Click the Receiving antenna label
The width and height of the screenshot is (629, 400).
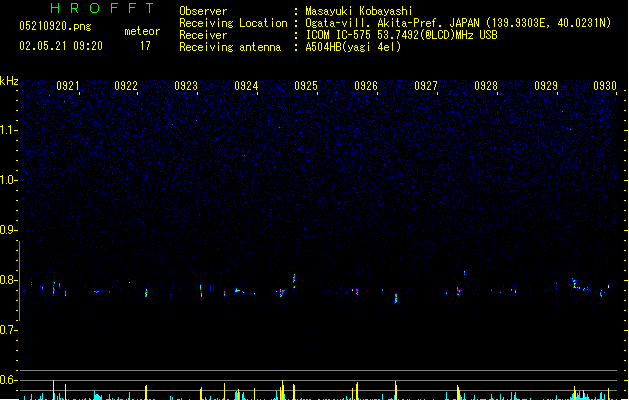coord(230,47)
